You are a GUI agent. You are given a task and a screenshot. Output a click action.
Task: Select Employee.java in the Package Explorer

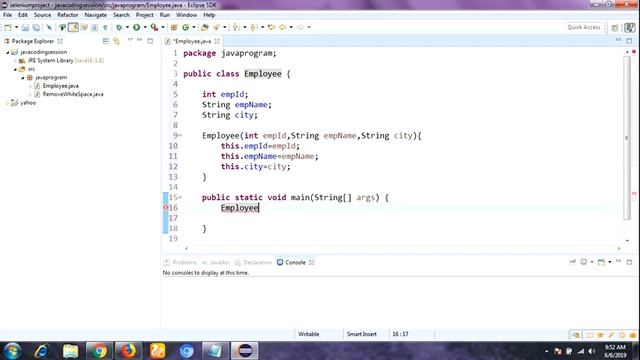coord(60,86)
